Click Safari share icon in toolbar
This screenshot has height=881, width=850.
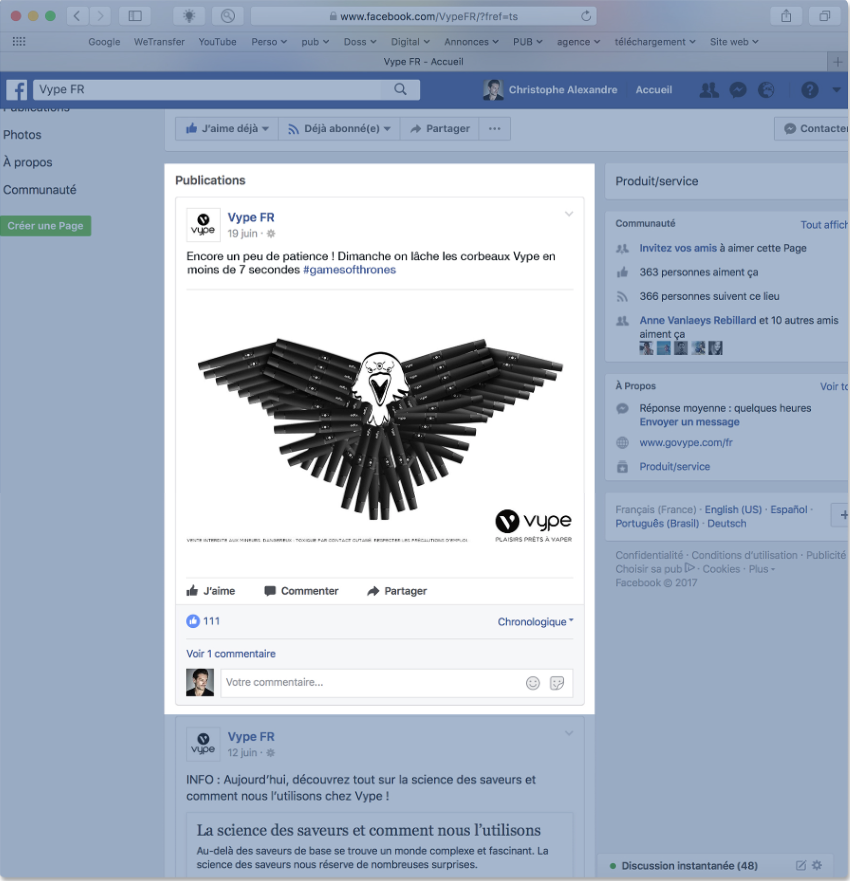click(x=786, y=16)
